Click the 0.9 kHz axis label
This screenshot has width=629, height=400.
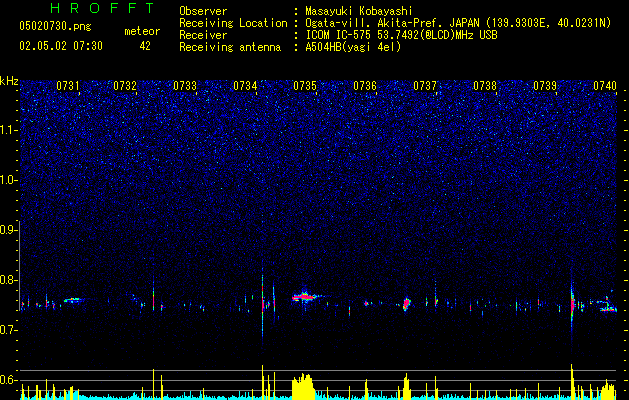point(9,230)
